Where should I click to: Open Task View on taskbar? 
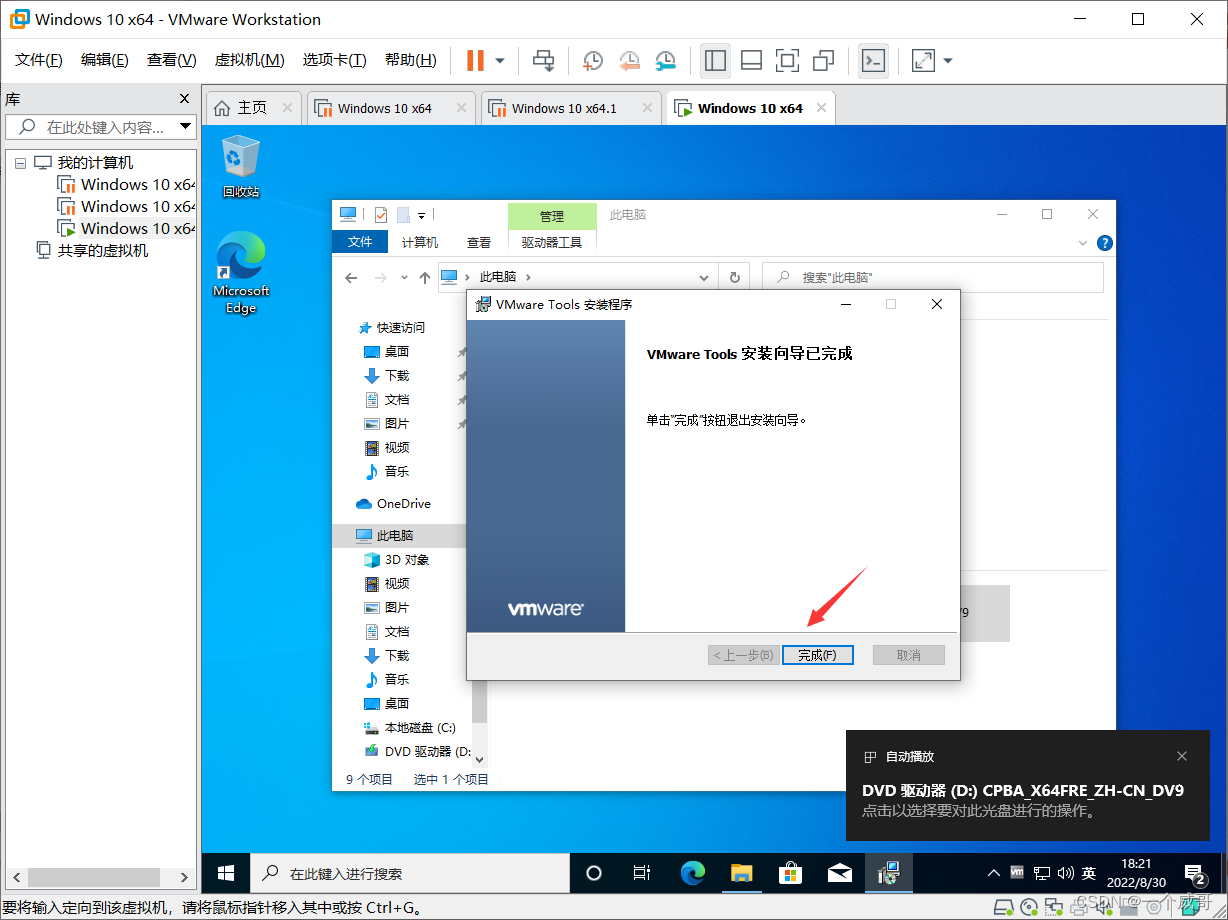(x=642, y=873)
